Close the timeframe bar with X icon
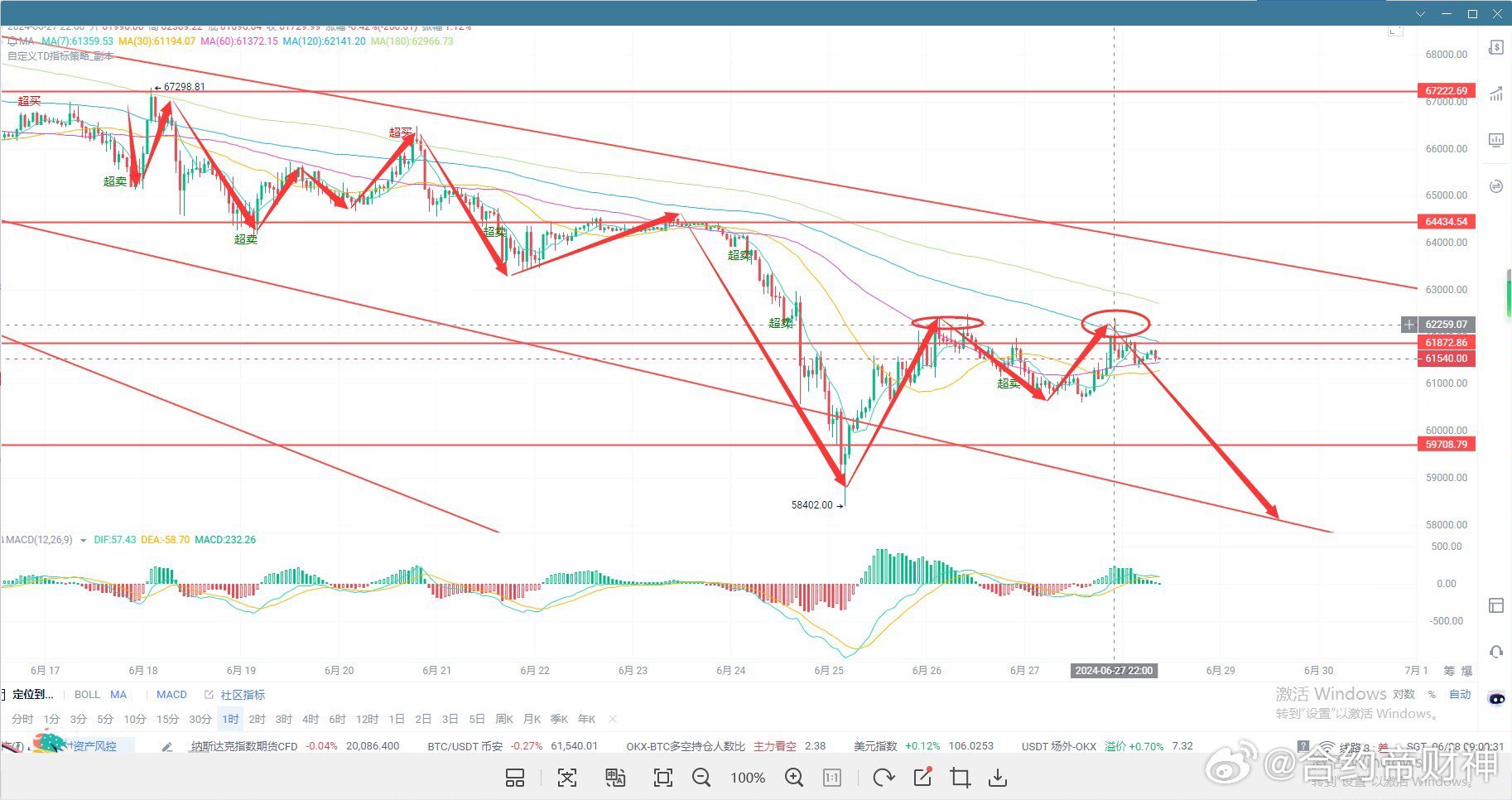 [x=613, y=719]
